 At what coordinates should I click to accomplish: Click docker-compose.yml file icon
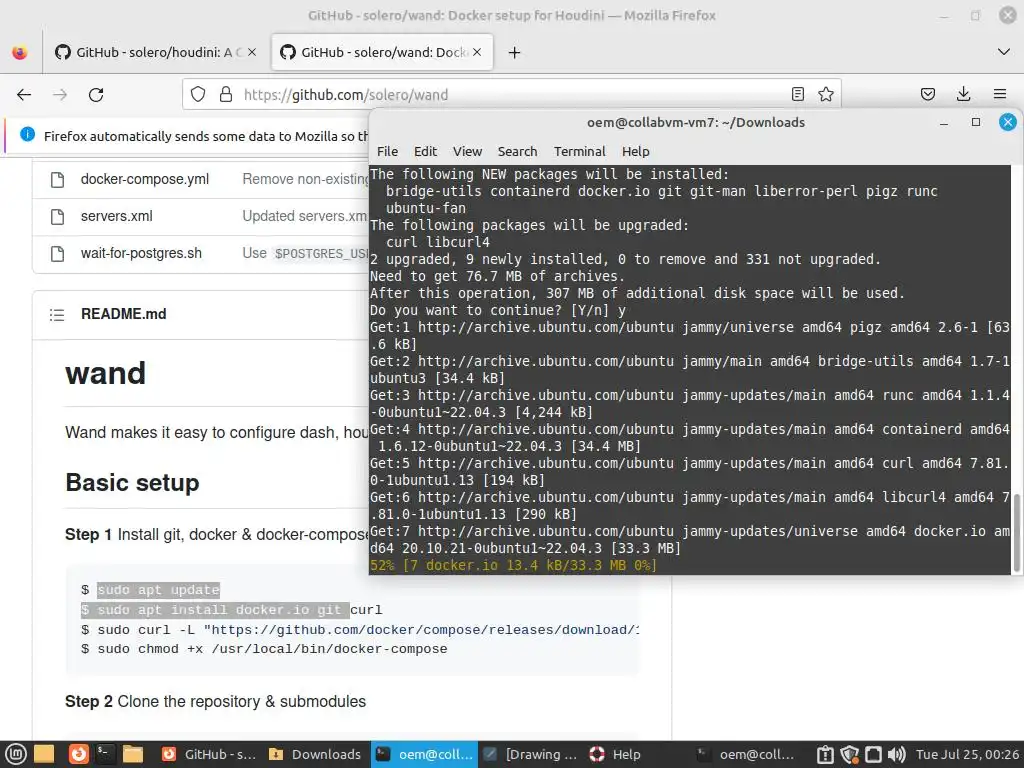pyautogui.click(x=57, y=180)
